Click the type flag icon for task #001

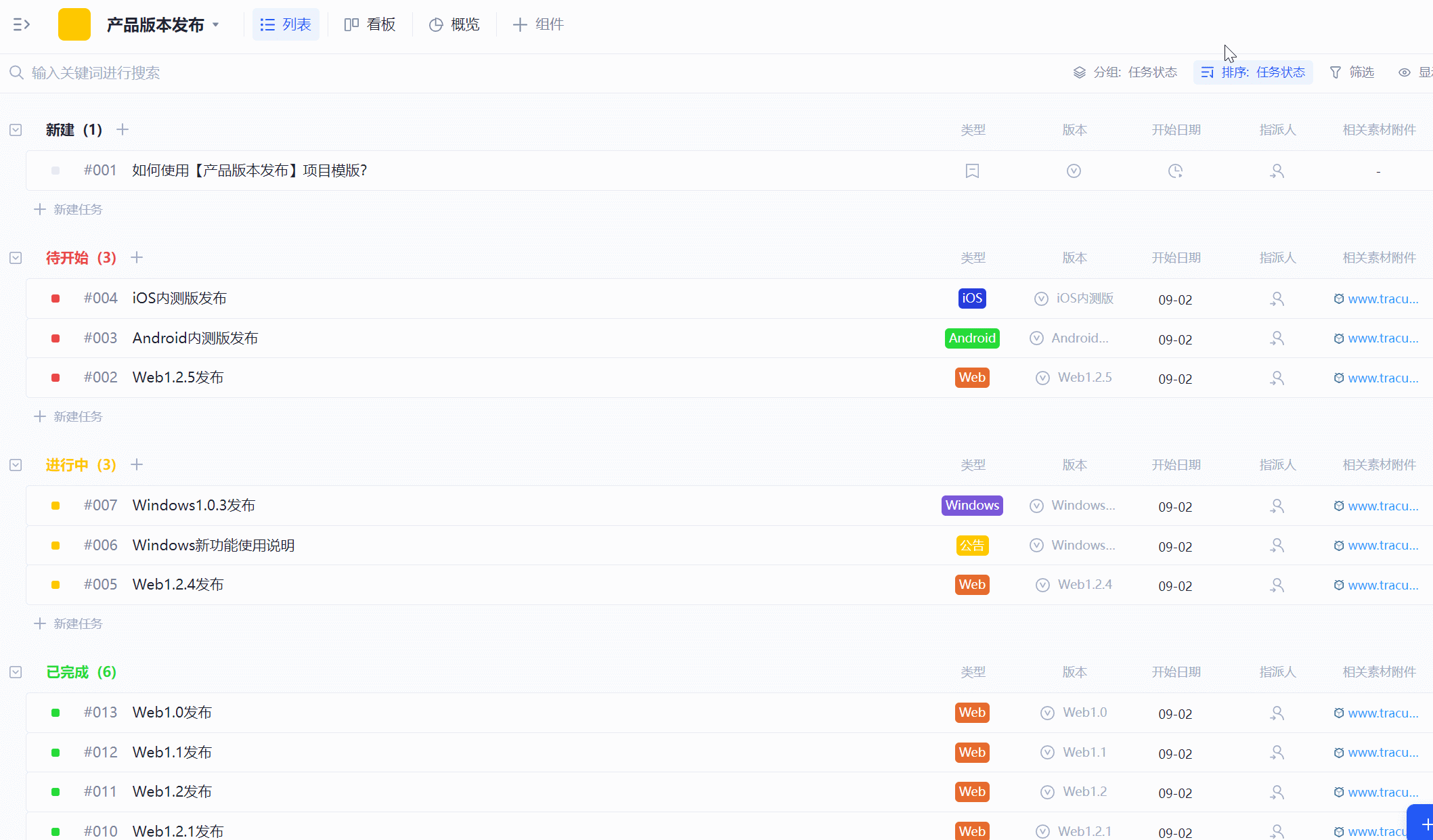coord(972,171)
